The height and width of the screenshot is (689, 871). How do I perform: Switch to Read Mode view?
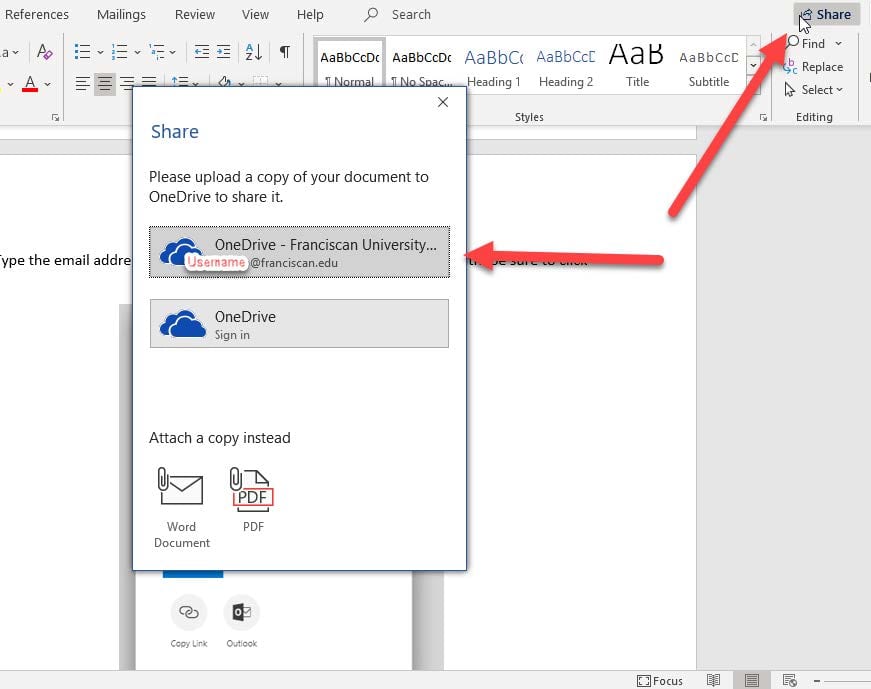click(x=713, y=680)
